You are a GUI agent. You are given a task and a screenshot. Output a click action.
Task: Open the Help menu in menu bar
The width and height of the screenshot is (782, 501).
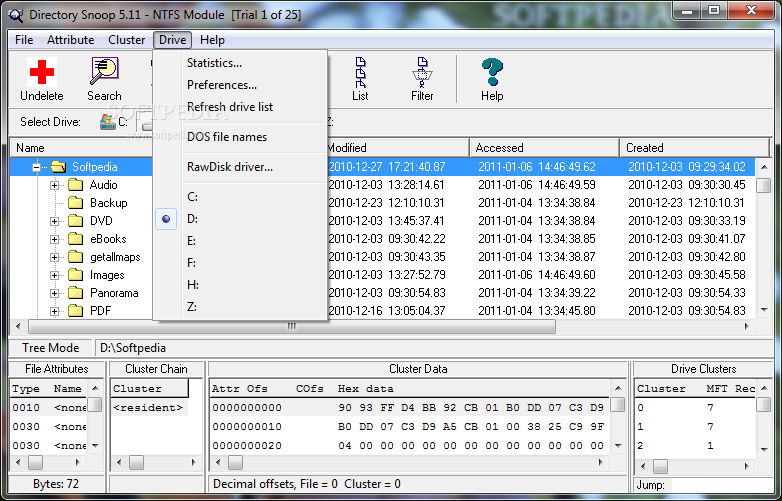pos(212,40)
